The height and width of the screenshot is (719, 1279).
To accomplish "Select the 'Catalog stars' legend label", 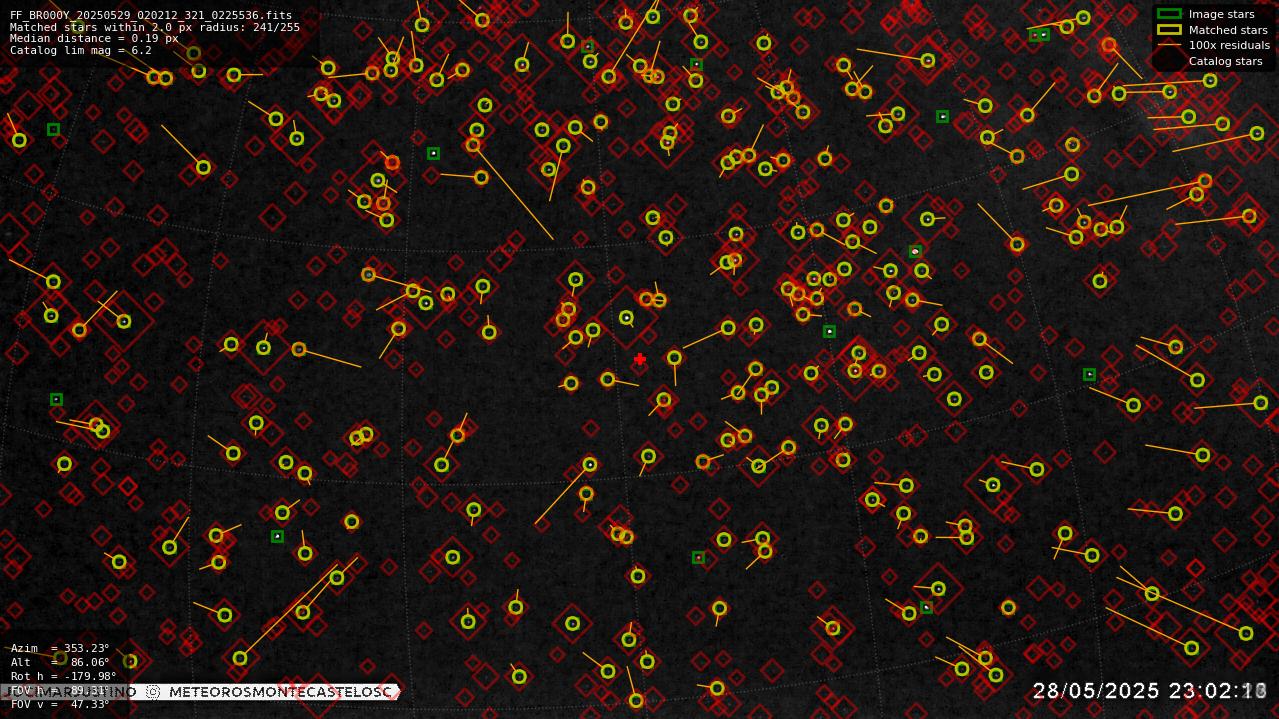I will pyautogui.click(x=1225, y=61).
